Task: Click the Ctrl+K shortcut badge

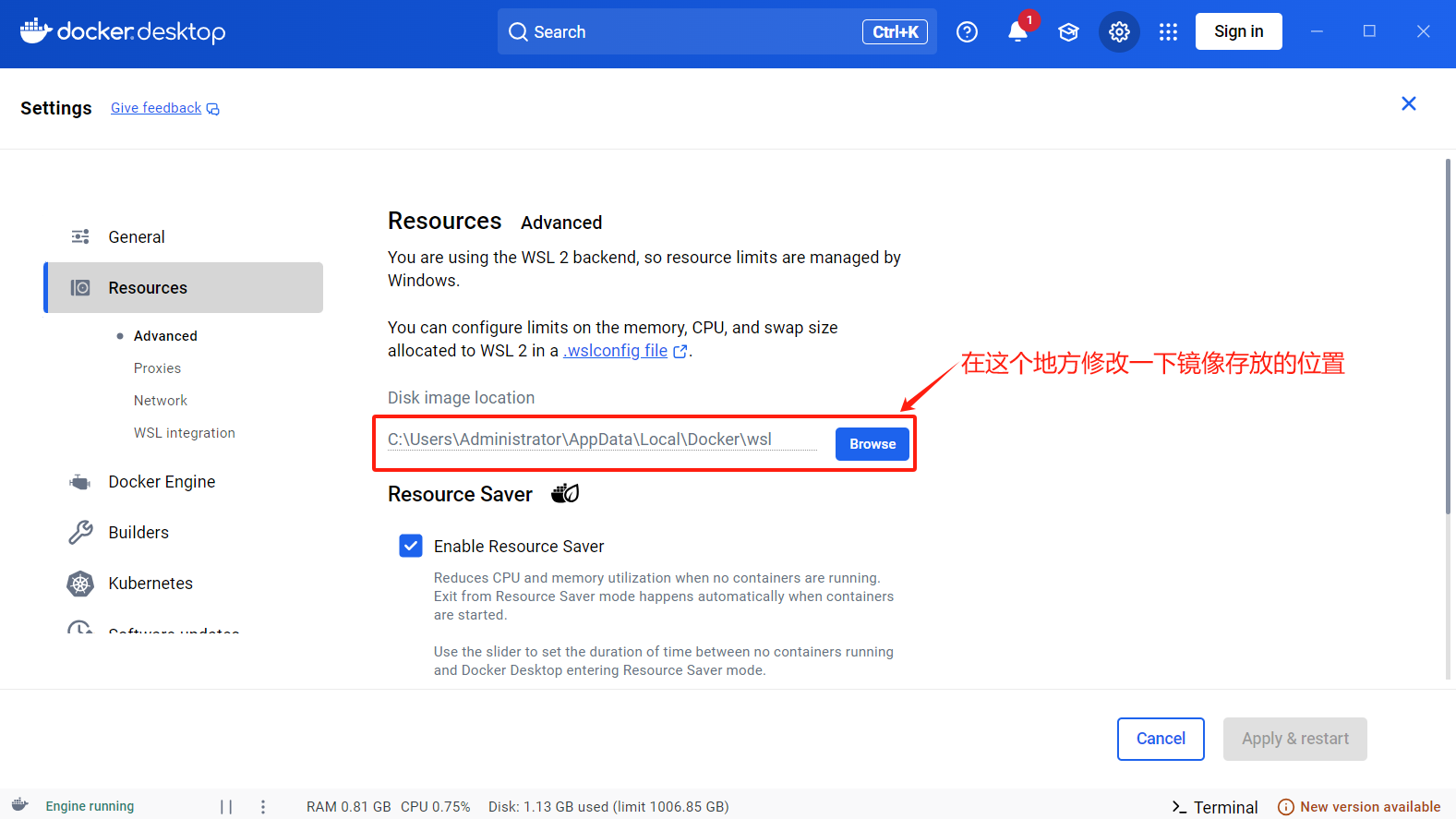Action: pos(895,32)
